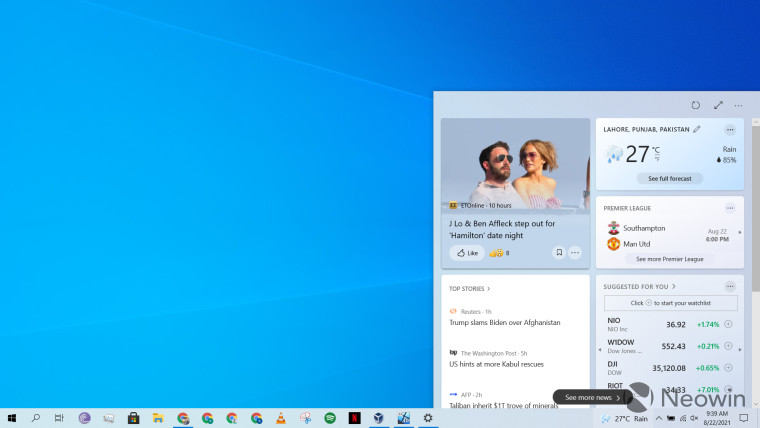Image resolution: width=760 pixels, height=428 pixels.
Task: Open the muted volume tray icon
Action: (x=694, y=418)
